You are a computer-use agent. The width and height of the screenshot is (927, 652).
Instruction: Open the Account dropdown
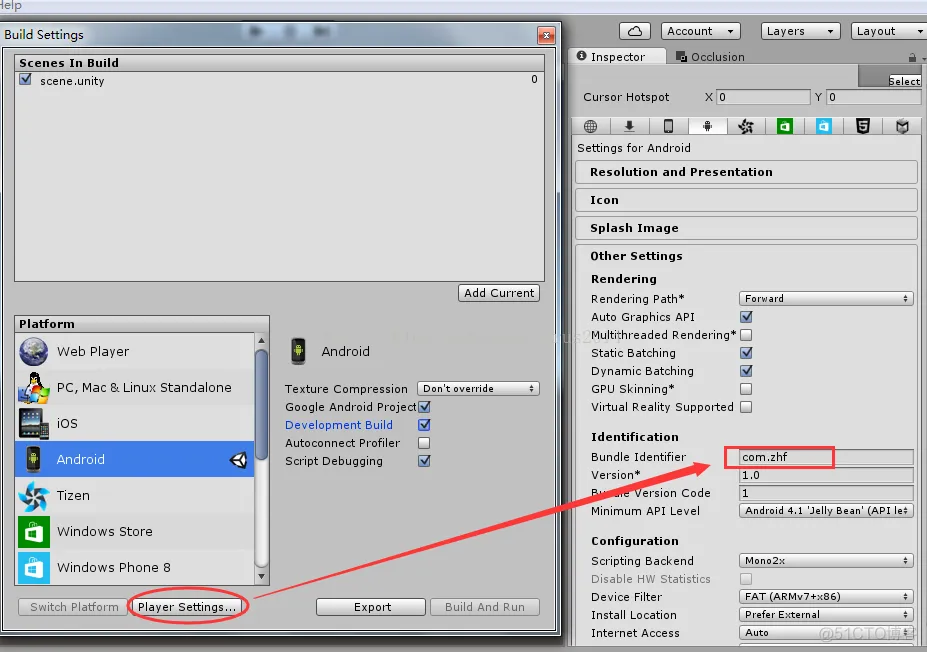point(701,31)
